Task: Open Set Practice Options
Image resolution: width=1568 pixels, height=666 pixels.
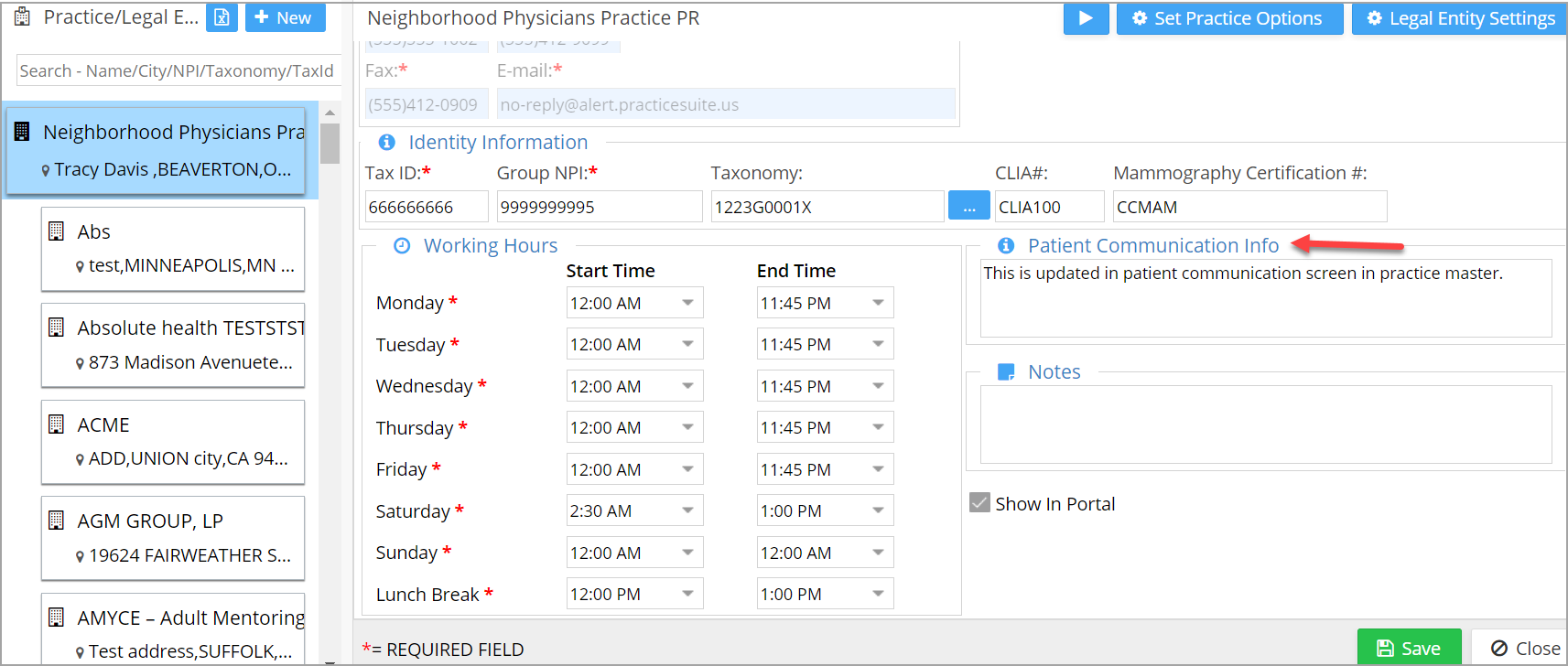Action: [x=1228, y=18]
